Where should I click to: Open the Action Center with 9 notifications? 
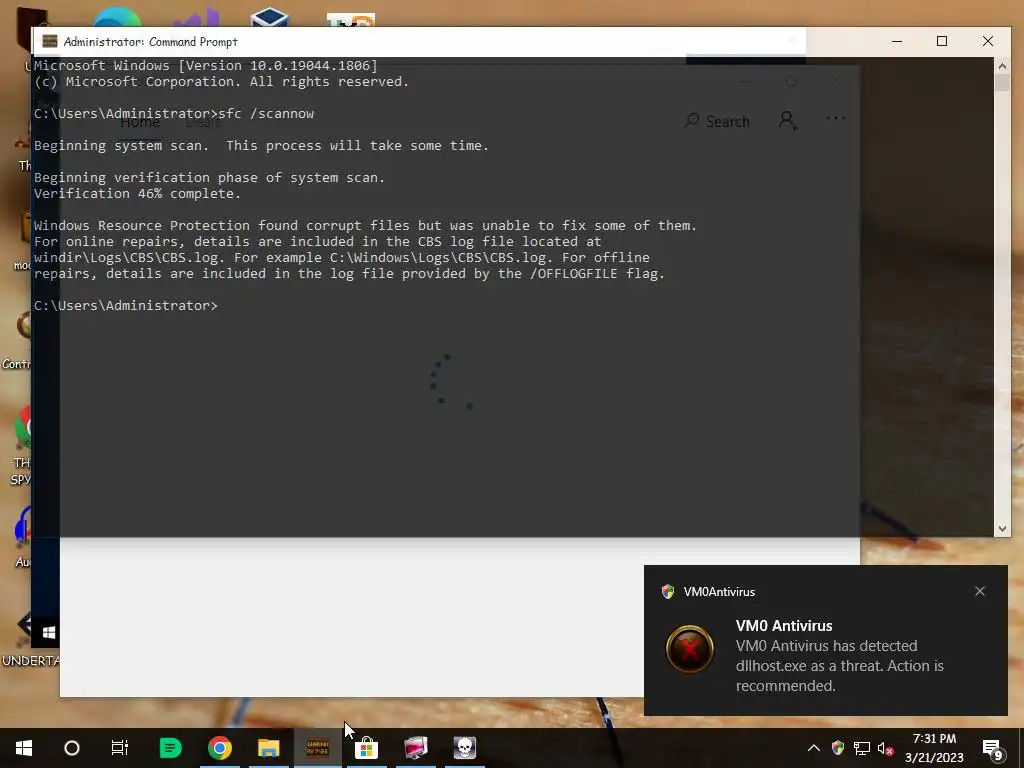(993, 750)
